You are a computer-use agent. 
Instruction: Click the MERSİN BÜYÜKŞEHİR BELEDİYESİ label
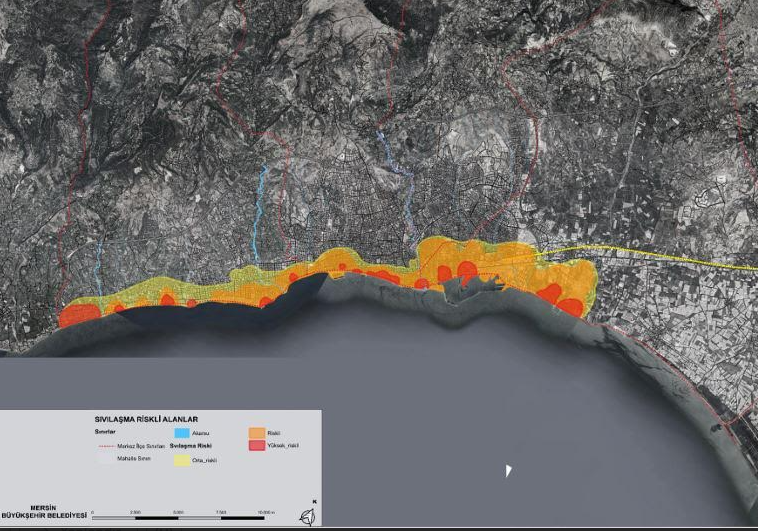pos(46,510)
